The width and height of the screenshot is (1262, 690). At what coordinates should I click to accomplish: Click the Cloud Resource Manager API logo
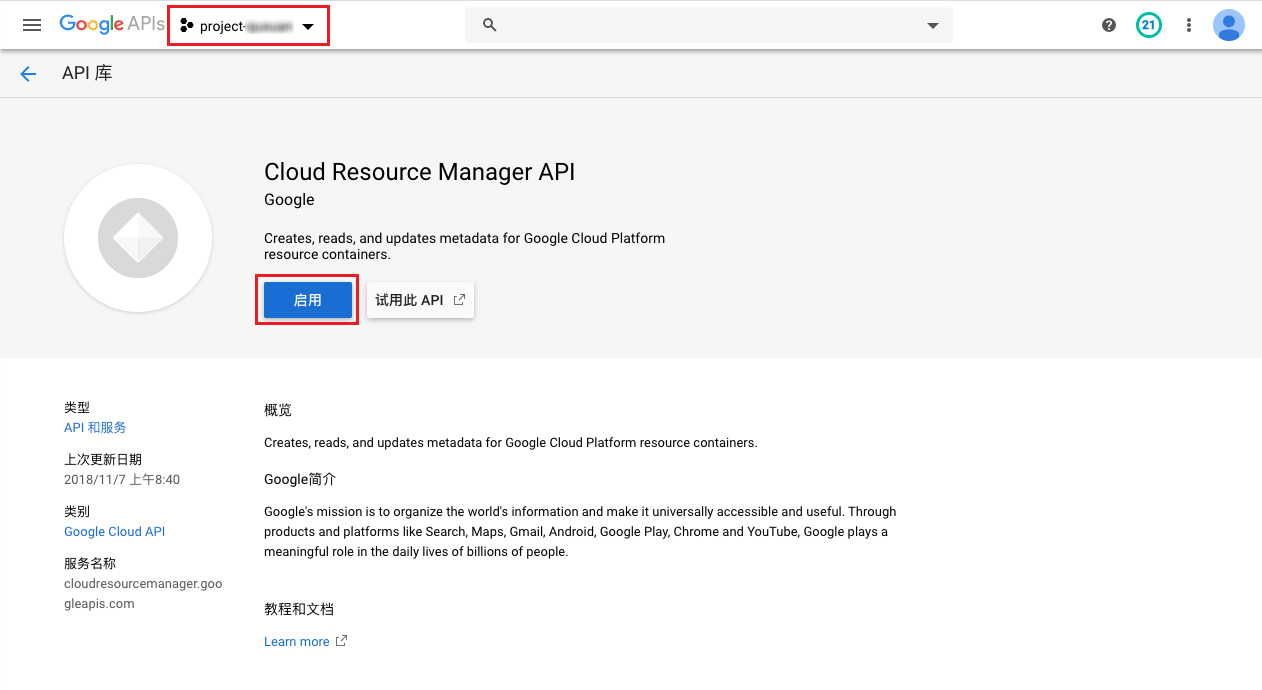pos(138,238)
